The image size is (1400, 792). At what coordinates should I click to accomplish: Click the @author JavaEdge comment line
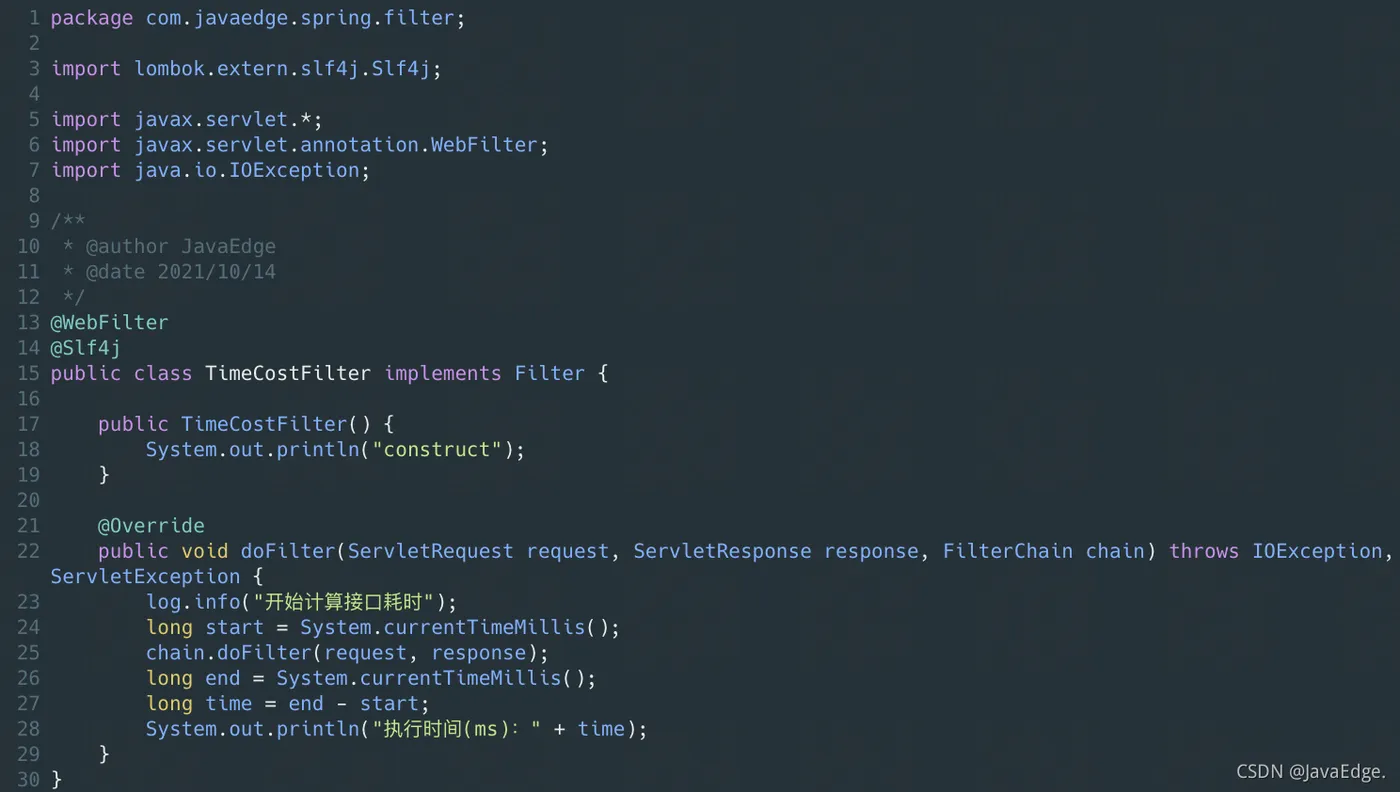[169, 246]
